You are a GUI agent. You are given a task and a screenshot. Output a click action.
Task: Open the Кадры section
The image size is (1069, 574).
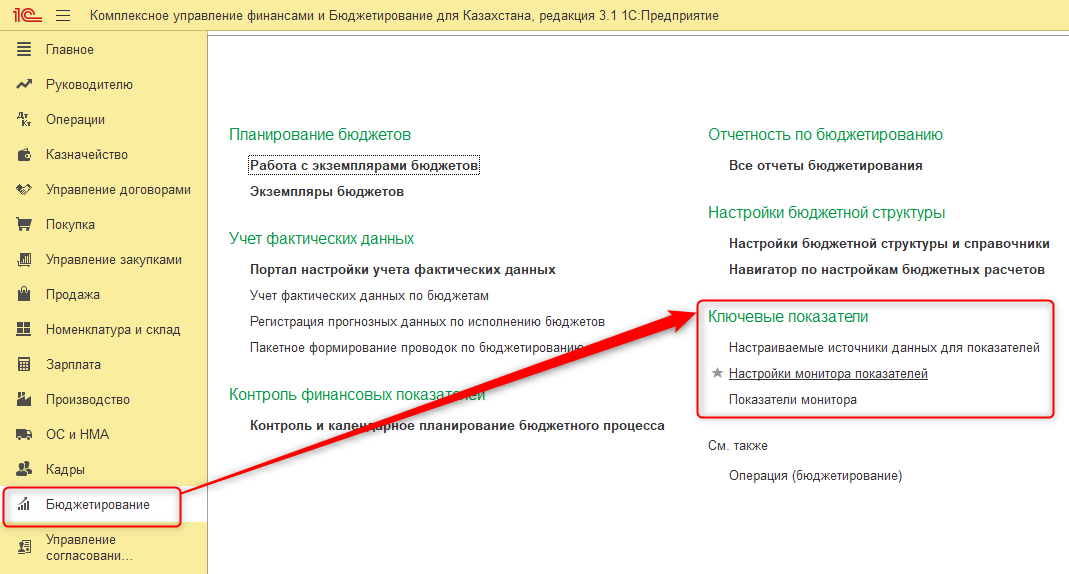65,470
